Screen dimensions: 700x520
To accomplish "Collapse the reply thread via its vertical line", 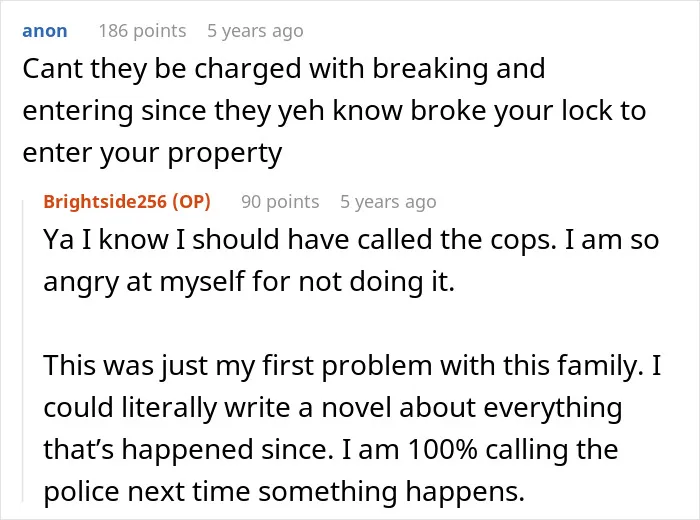I will (23, 350).
